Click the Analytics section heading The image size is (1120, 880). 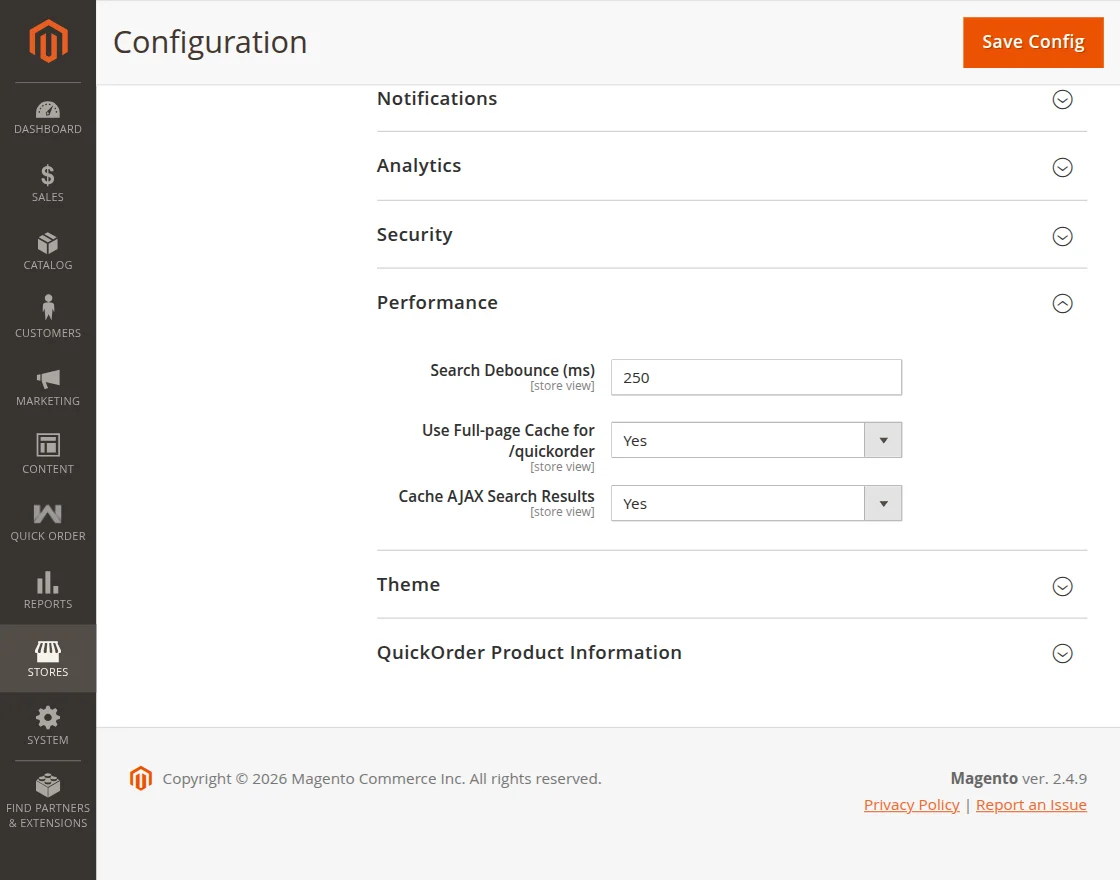(x=419, y=166)
